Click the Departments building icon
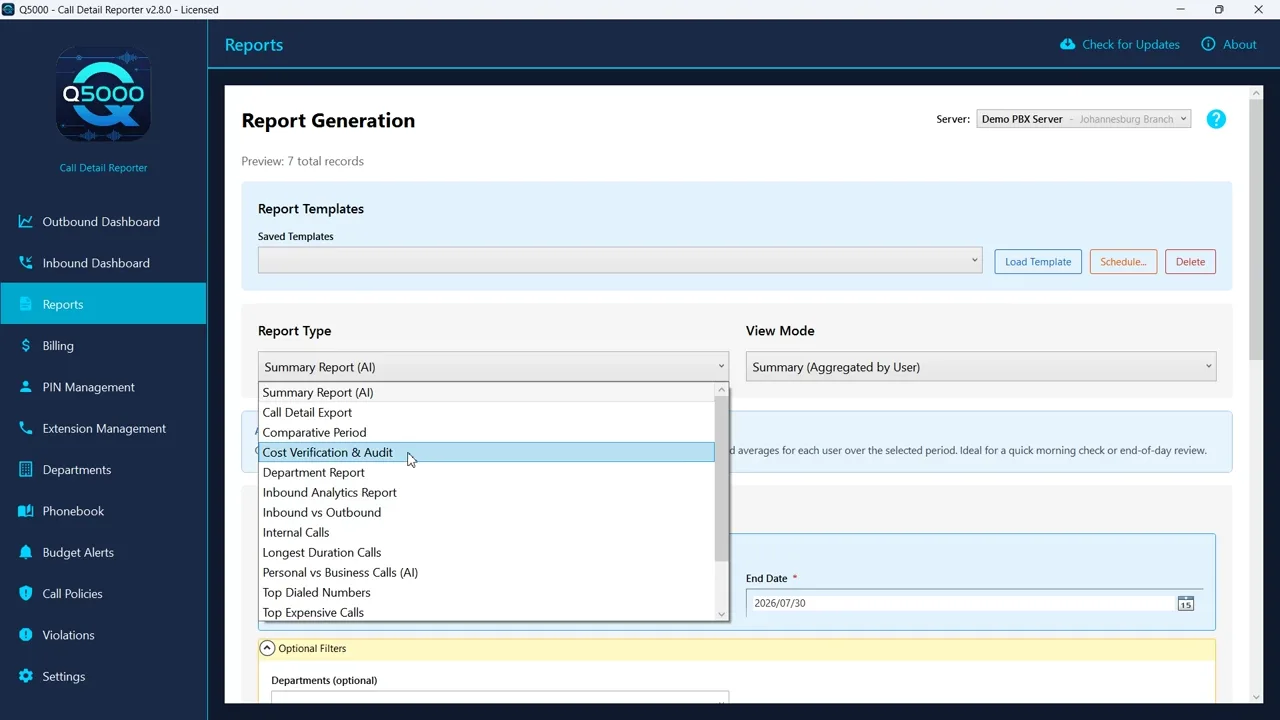Image resolution: width=1280 pixels, height=720 pixels. [x=26, y=470]
